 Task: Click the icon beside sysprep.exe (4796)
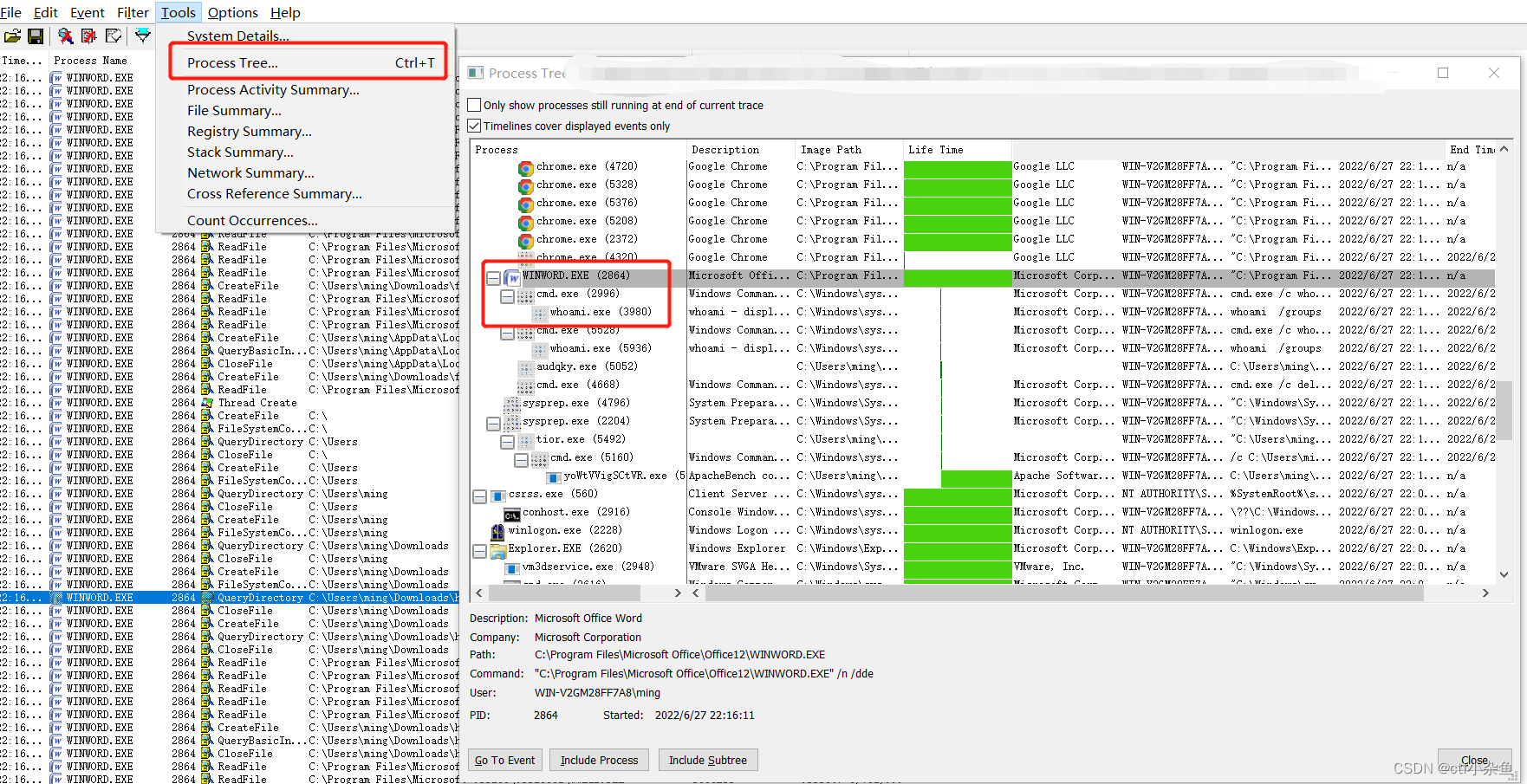click(x=511, y=404)
